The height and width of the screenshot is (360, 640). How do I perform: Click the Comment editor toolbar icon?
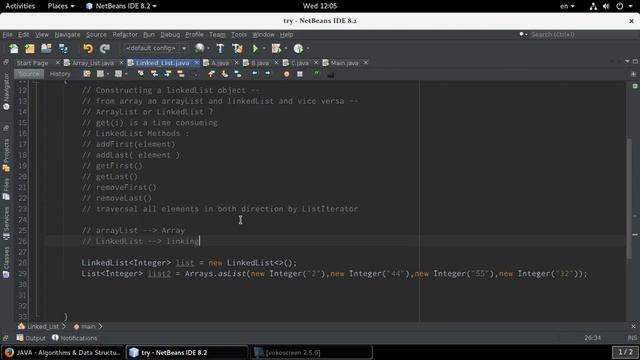[x=317, y=74]
